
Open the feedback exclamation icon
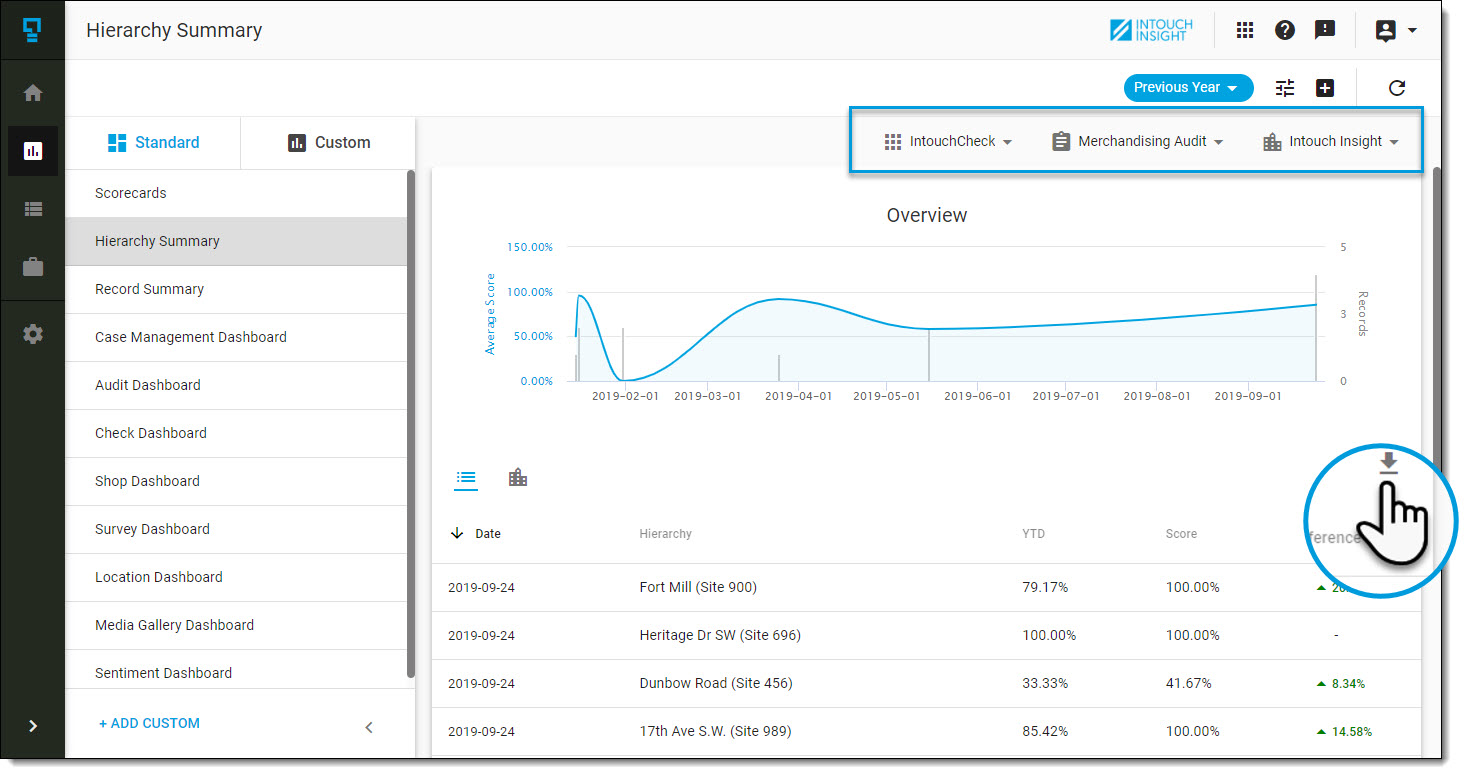click(x=1325, y=30)
